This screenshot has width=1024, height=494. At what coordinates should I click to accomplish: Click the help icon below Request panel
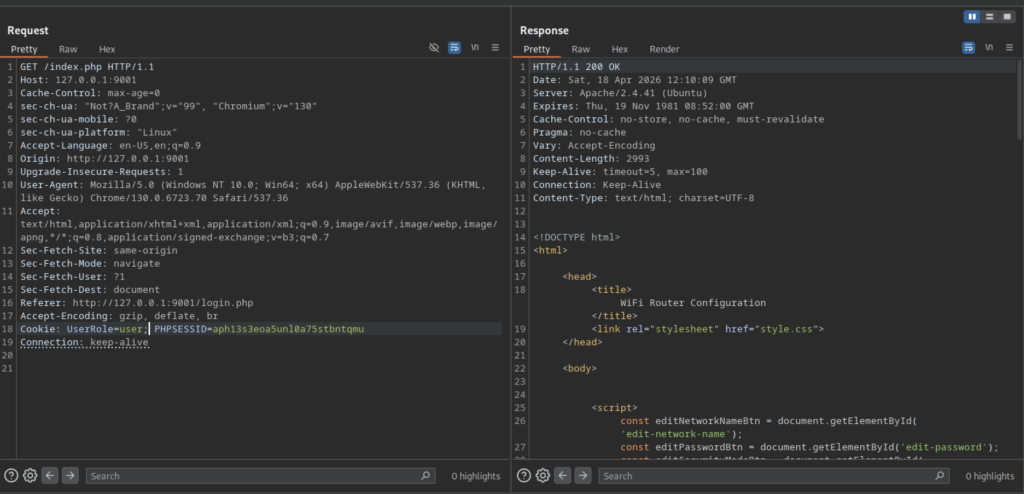11,476
